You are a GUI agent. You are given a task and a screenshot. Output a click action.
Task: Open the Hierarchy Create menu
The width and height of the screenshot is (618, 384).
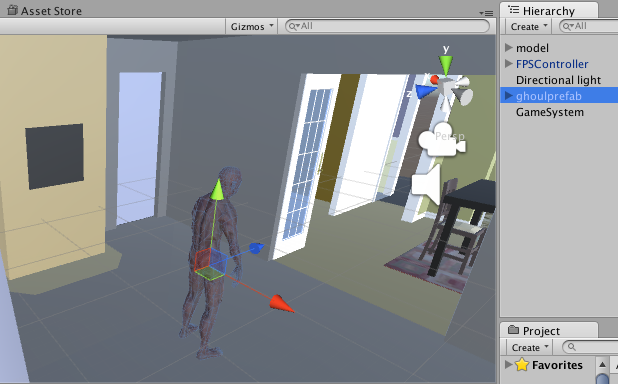(529, 26)
